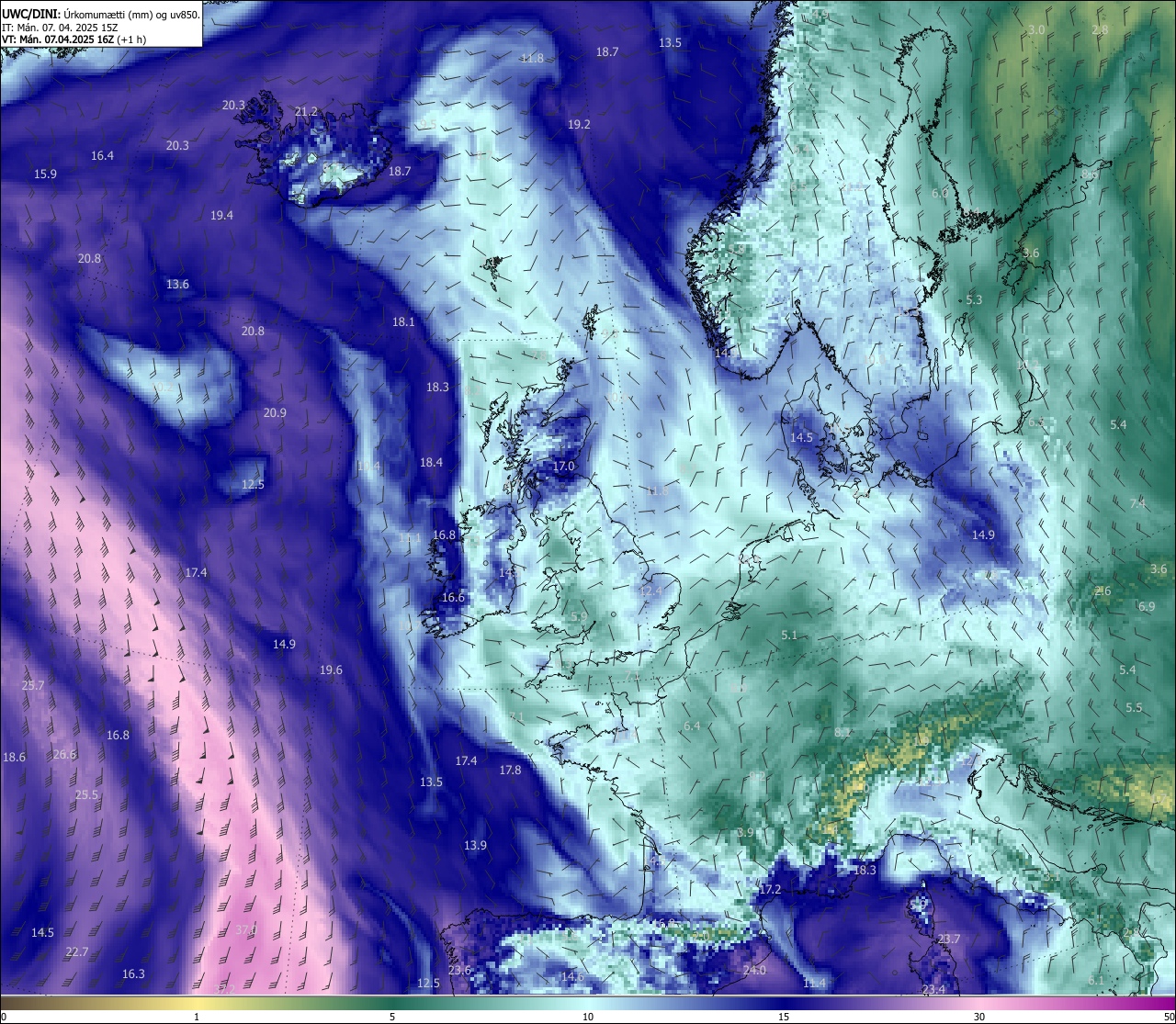Click the 2.8 value label

pos(1100,29)
